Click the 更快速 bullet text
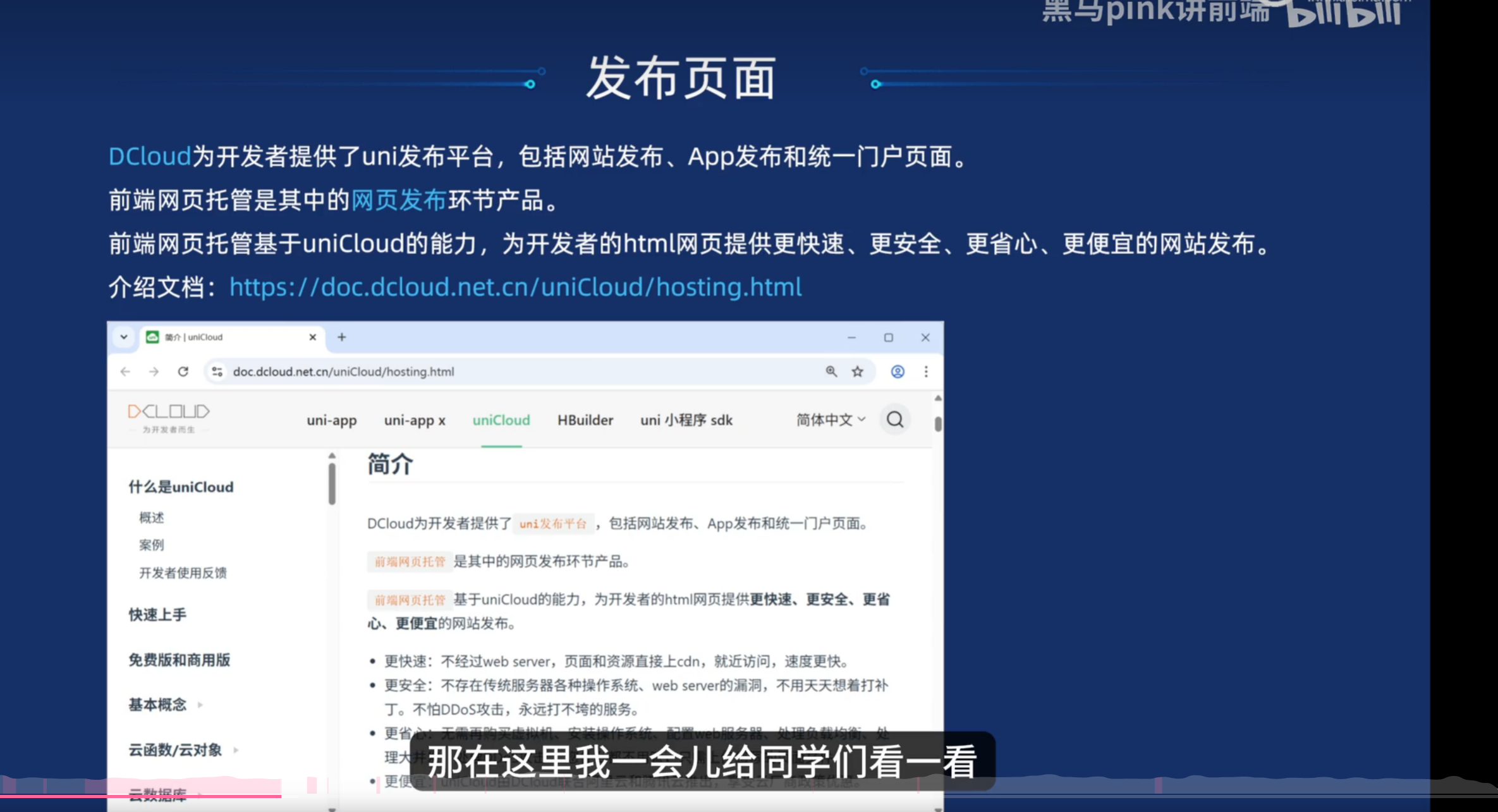1498x812 pixels. pos(616,662)
